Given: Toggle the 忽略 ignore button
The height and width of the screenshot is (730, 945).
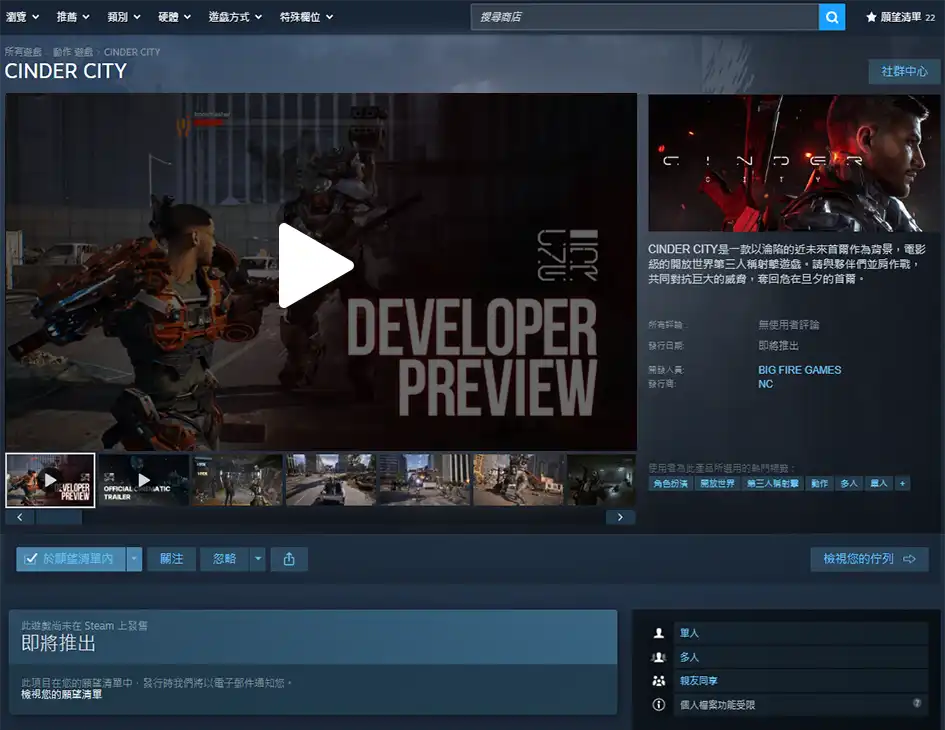Looking at the screenshot, I should coord(224,559).
